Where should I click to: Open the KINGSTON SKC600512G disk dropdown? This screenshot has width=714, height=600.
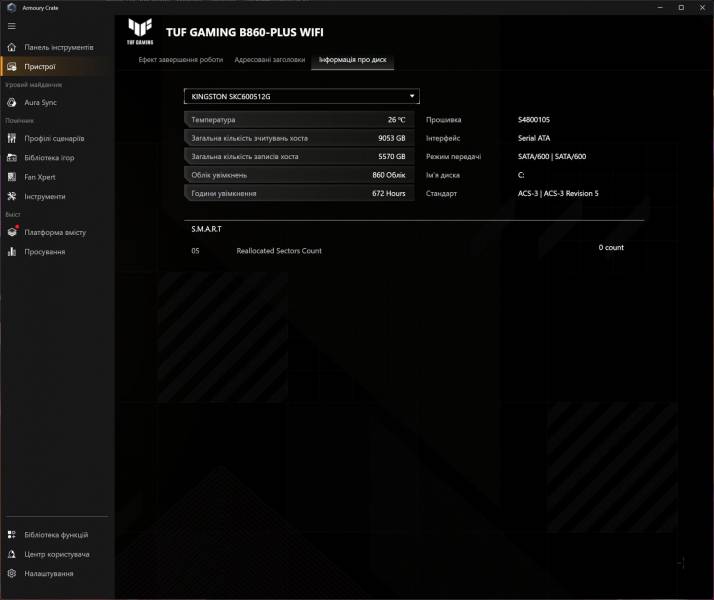point(301,97)
